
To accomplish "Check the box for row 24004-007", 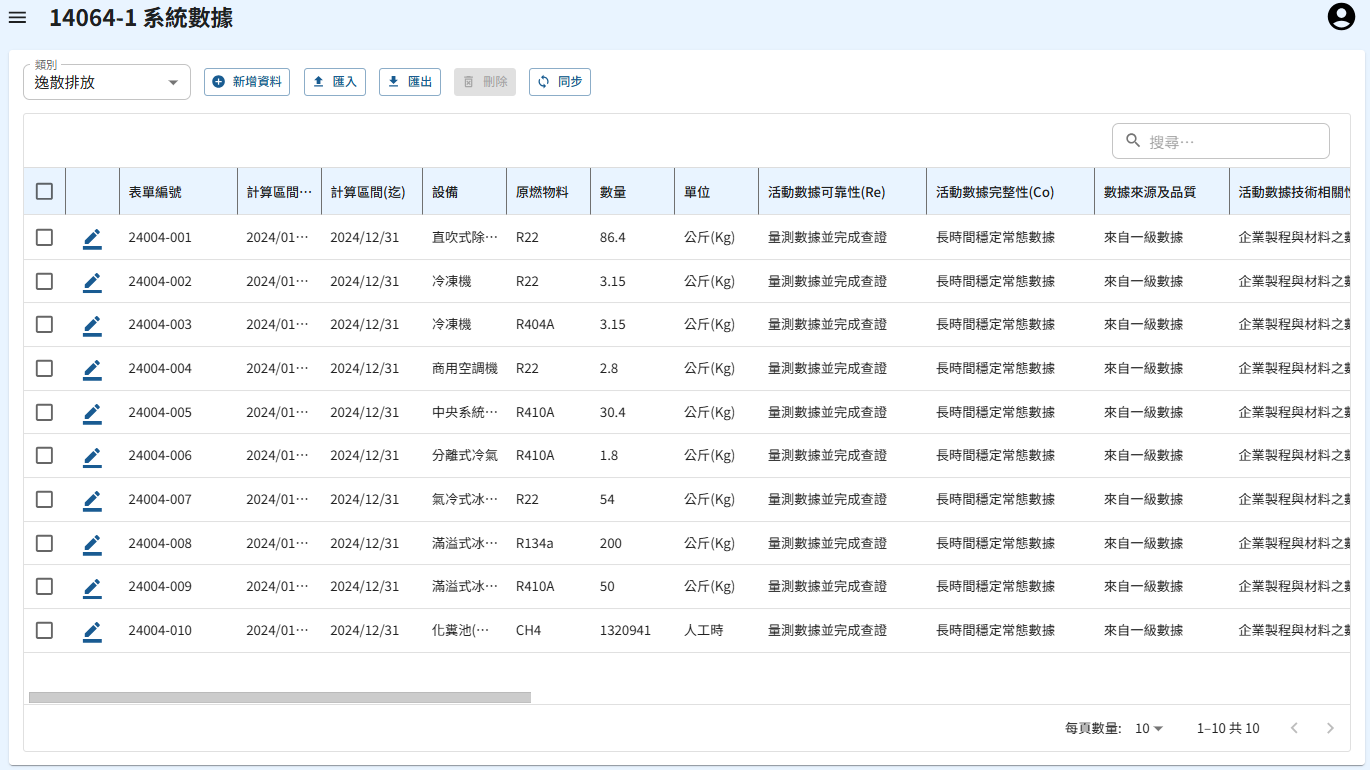I will tap(44, 500).
